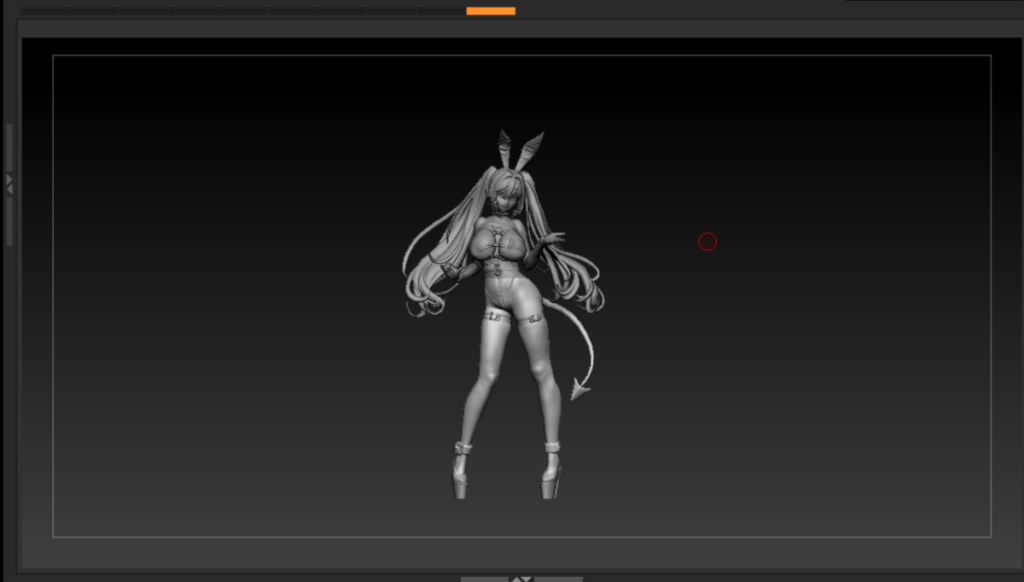Click the model's left knee
This screenshot has height=582, width=1024.
coord(484,378)
